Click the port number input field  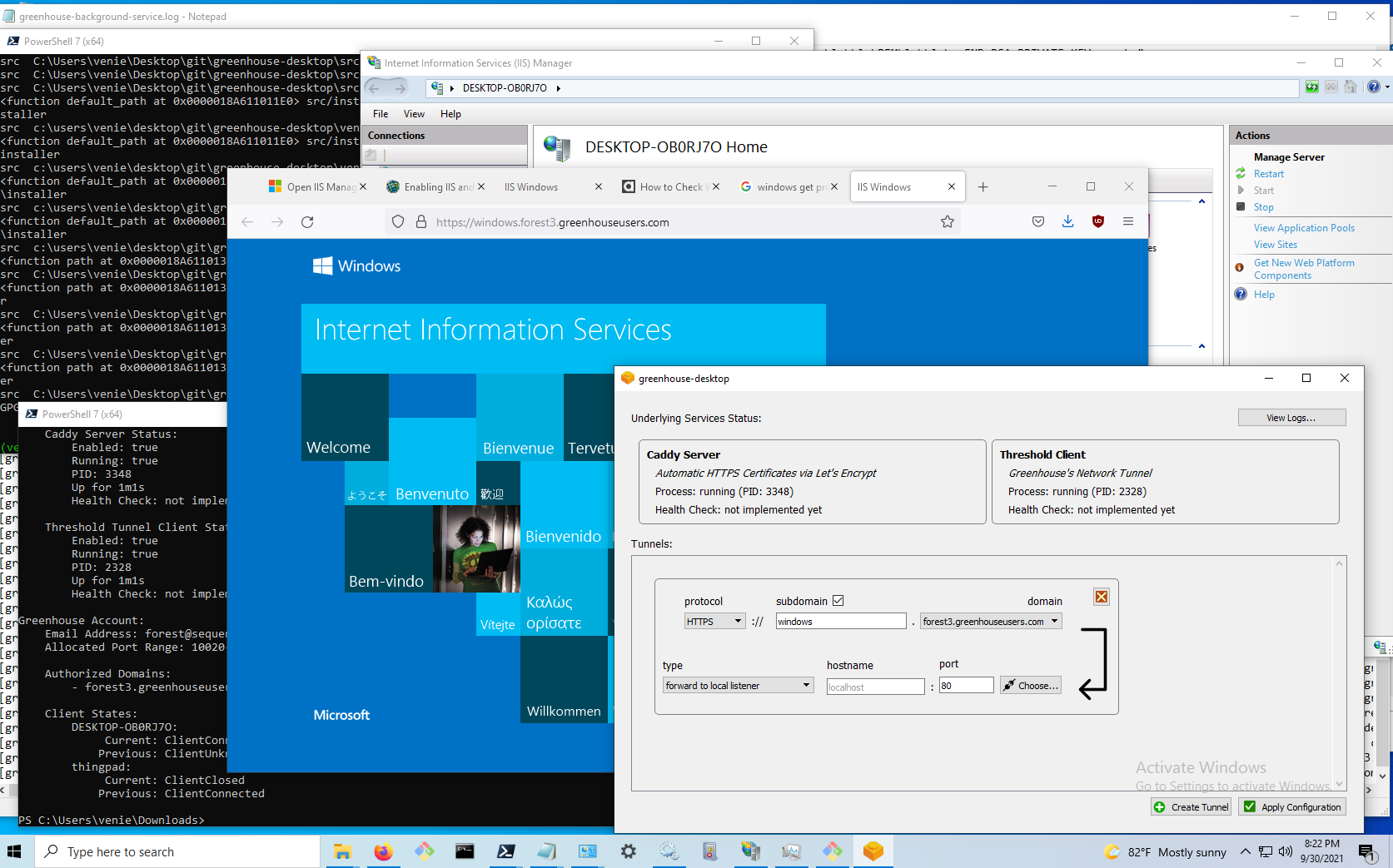(x=966, y=686)
